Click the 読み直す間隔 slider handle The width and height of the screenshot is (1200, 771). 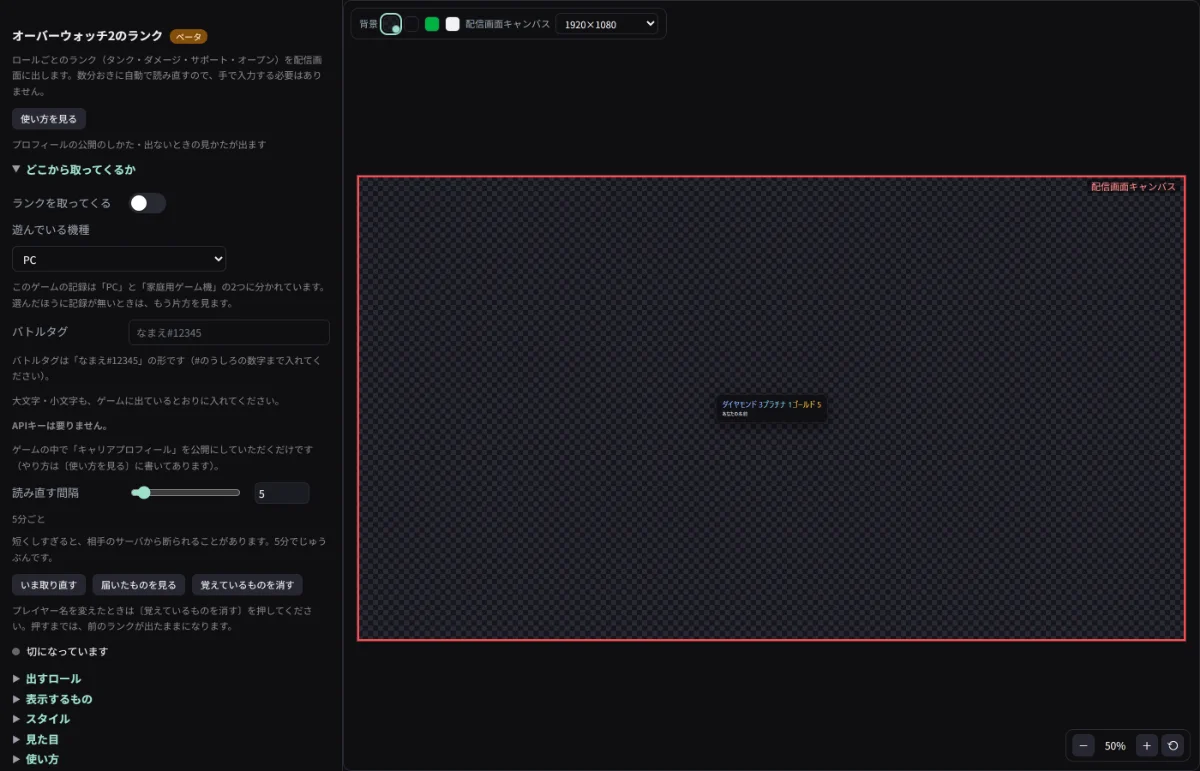[x=143, y=493]
